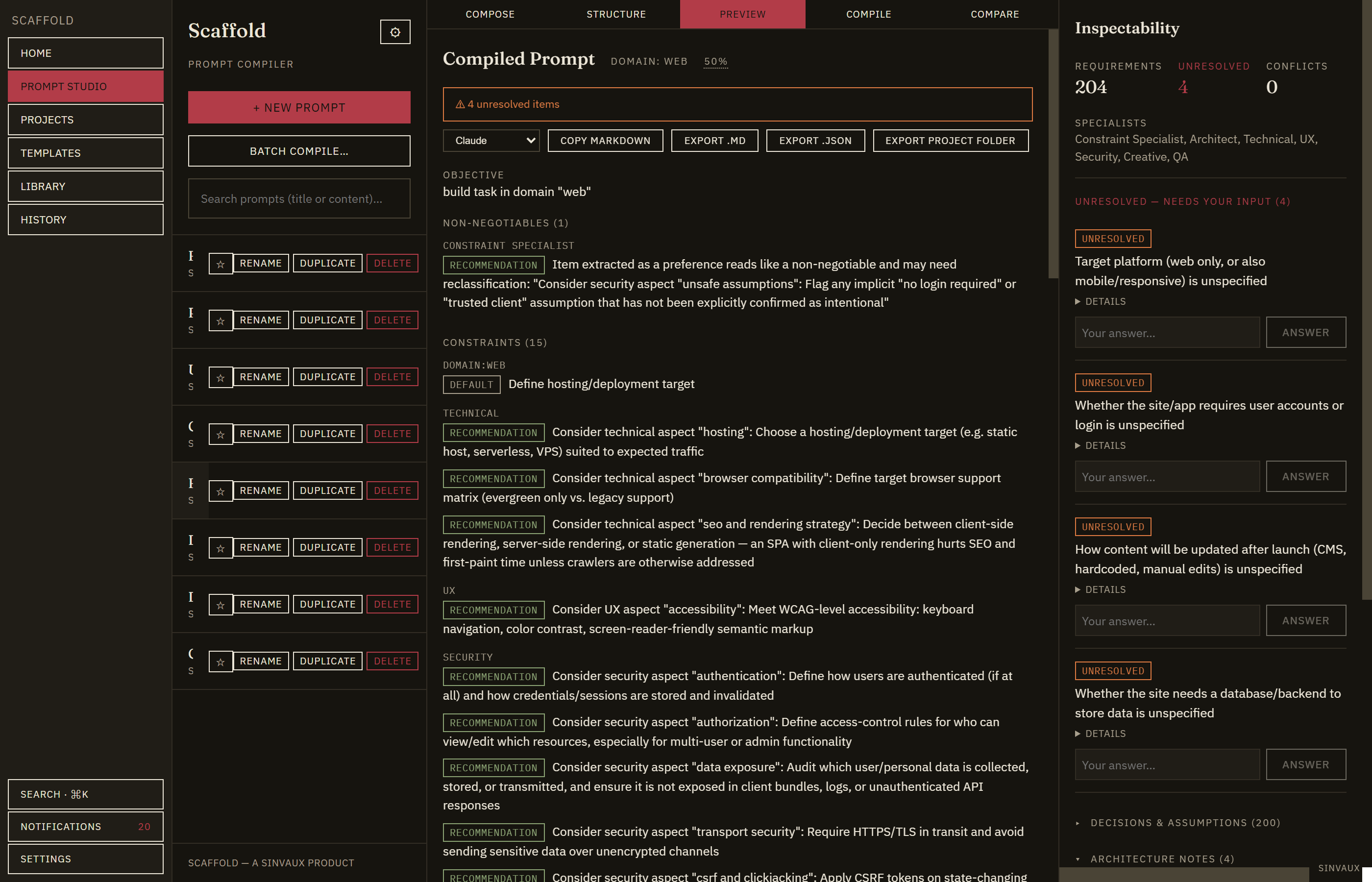Screen dimensions: 1372x882
Task: Expand DETAILS under database/backend item
Action: click(x=1100, y=733)
